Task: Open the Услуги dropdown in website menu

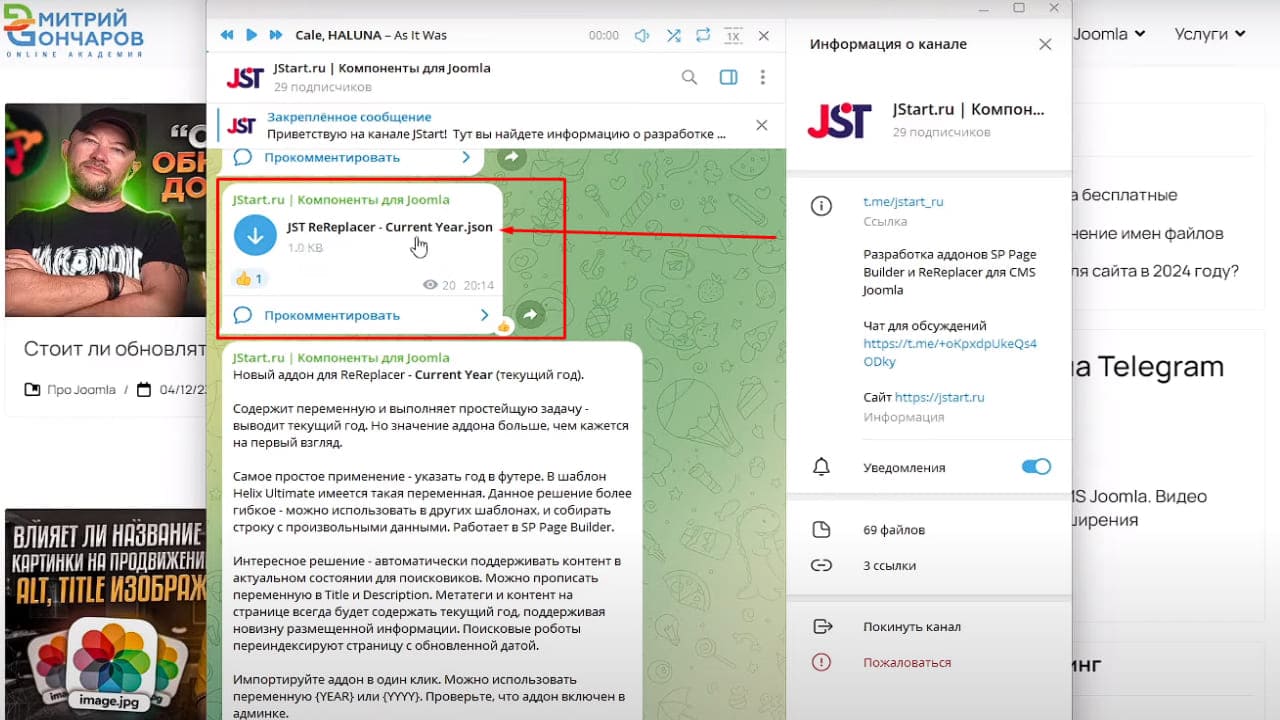Action: pos(1210,34)
